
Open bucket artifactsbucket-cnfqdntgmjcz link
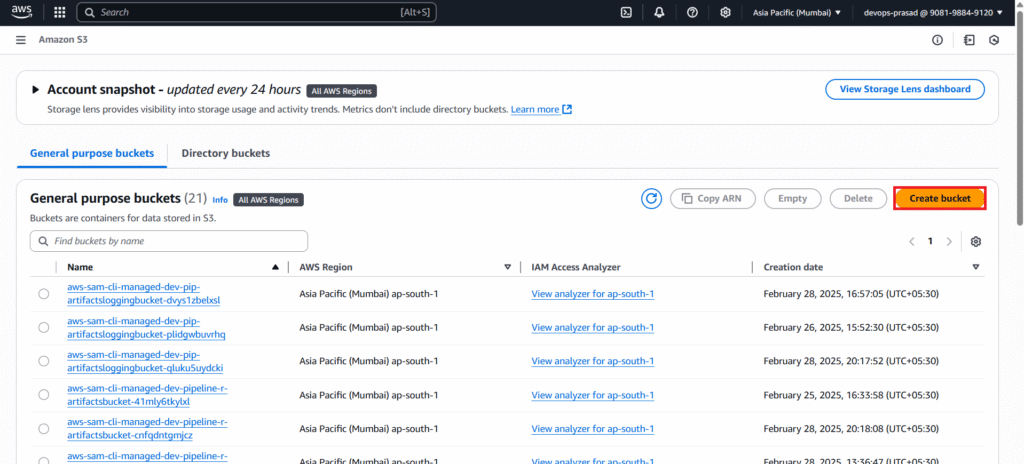click(x=148, y=429)
